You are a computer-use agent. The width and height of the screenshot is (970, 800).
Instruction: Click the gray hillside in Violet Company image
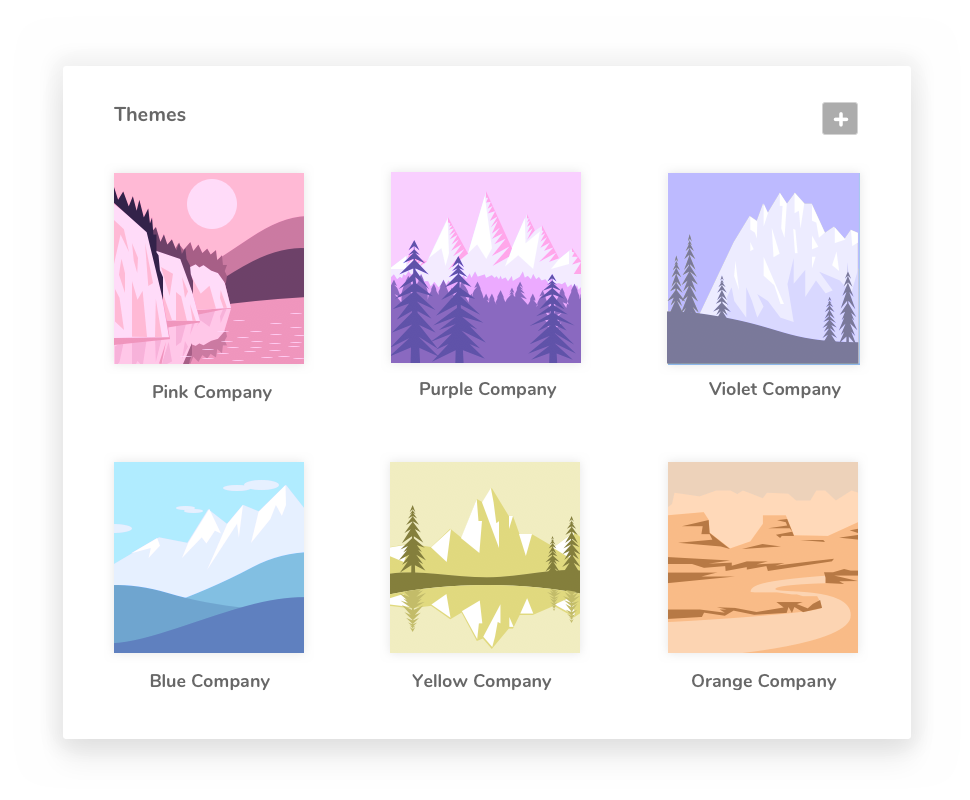762,340
